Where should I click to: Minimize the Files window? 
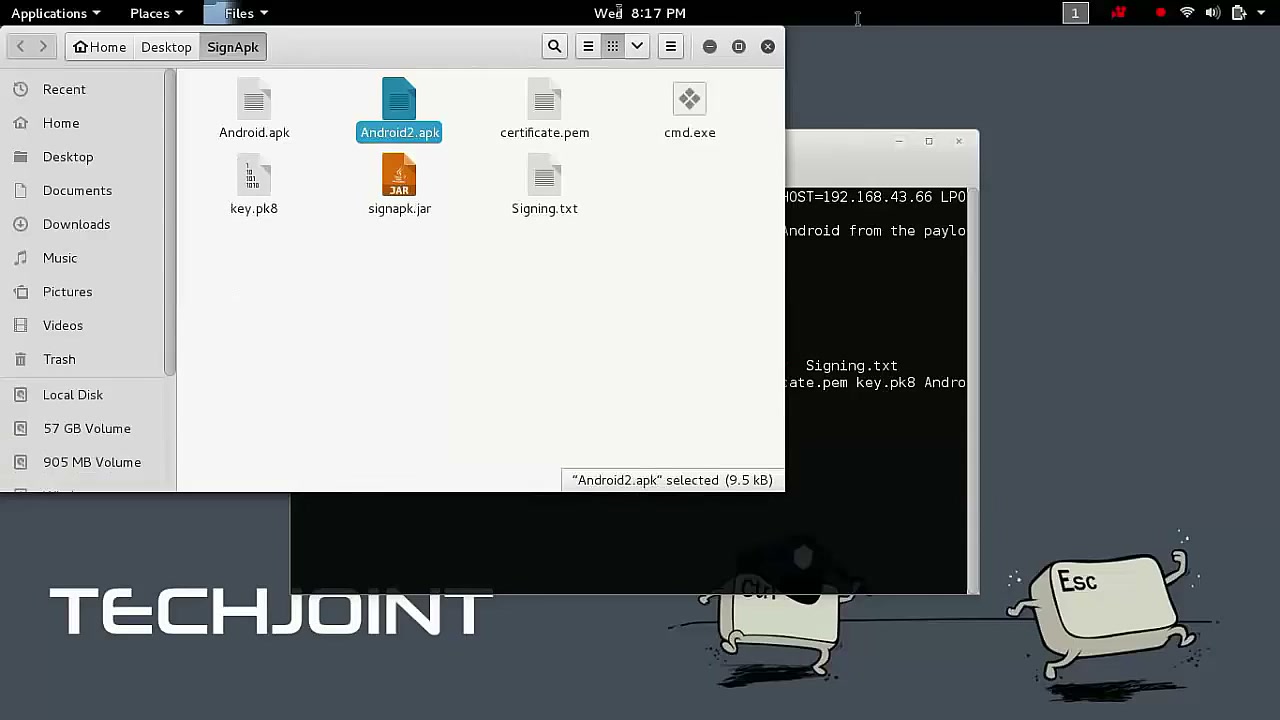point(710,46)
